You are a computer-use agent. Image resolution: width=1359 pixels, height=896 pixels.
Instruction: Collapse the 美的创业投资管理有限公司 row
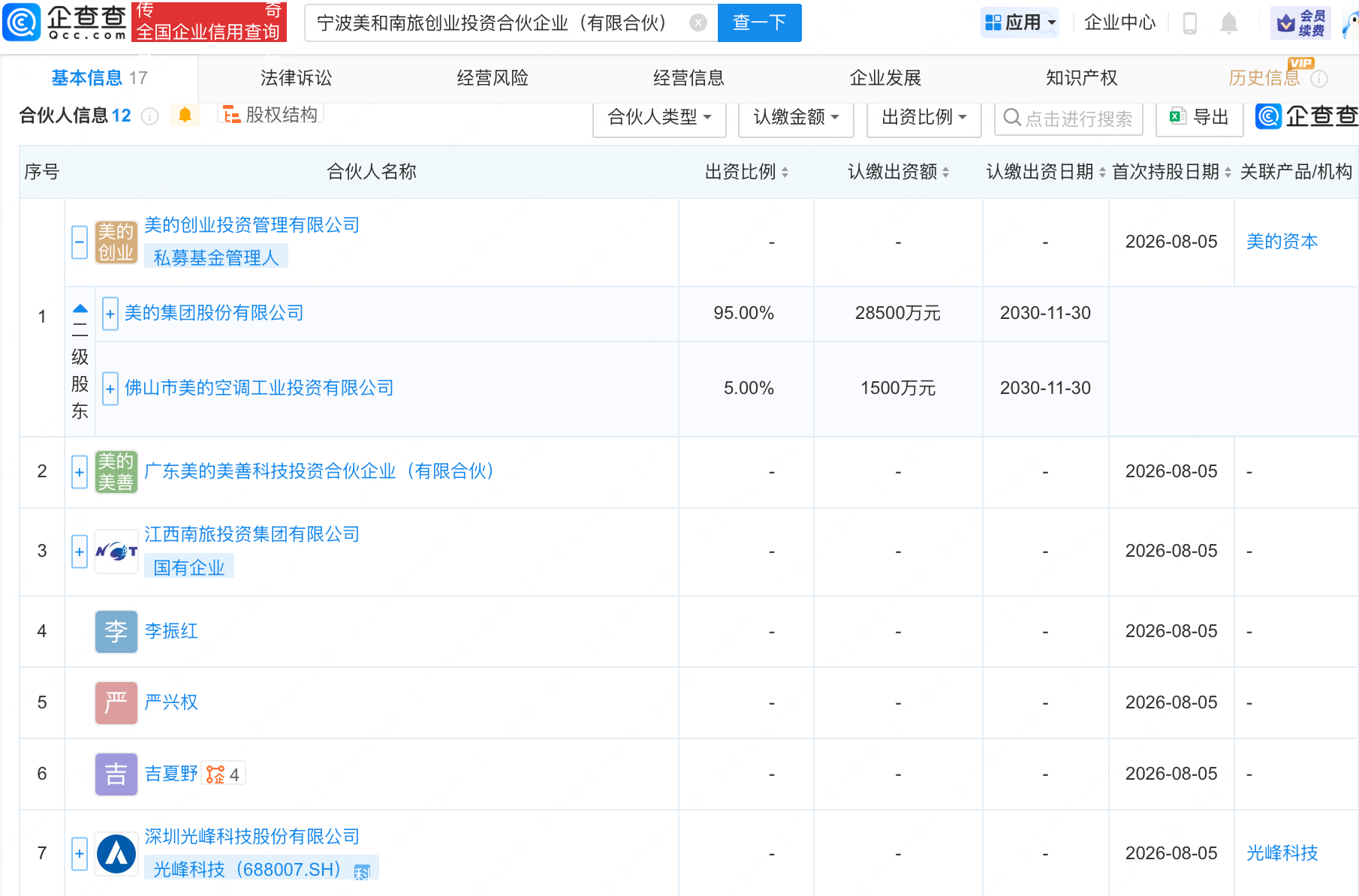point(80,242)
